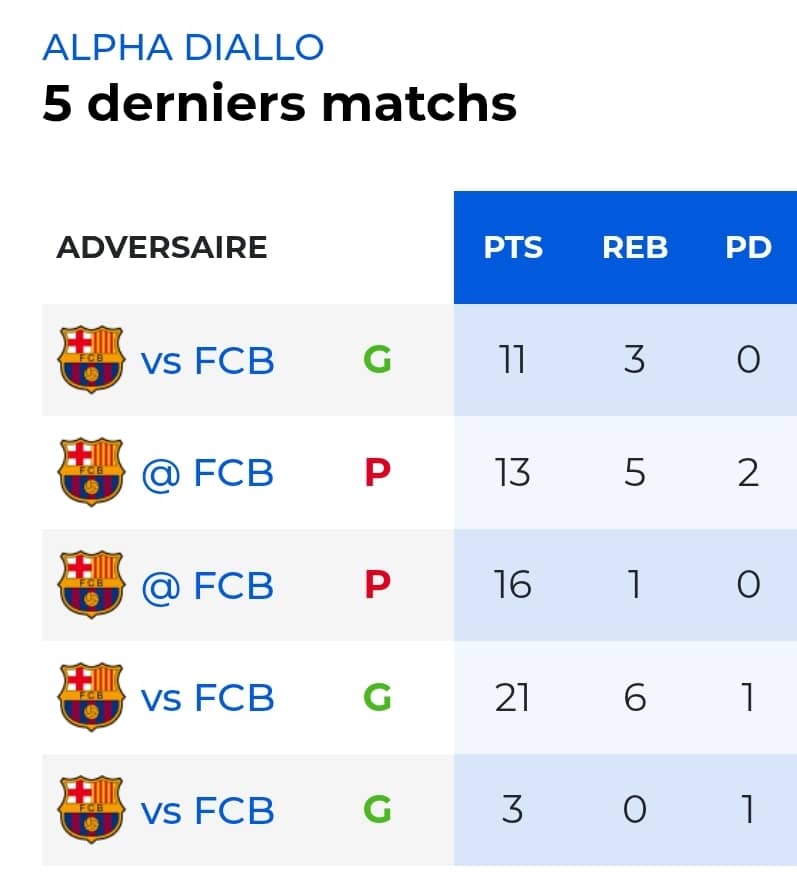Open the ALPHA DIALLO player link
Screen dimensions: 797x883
(x=184, y=47)
